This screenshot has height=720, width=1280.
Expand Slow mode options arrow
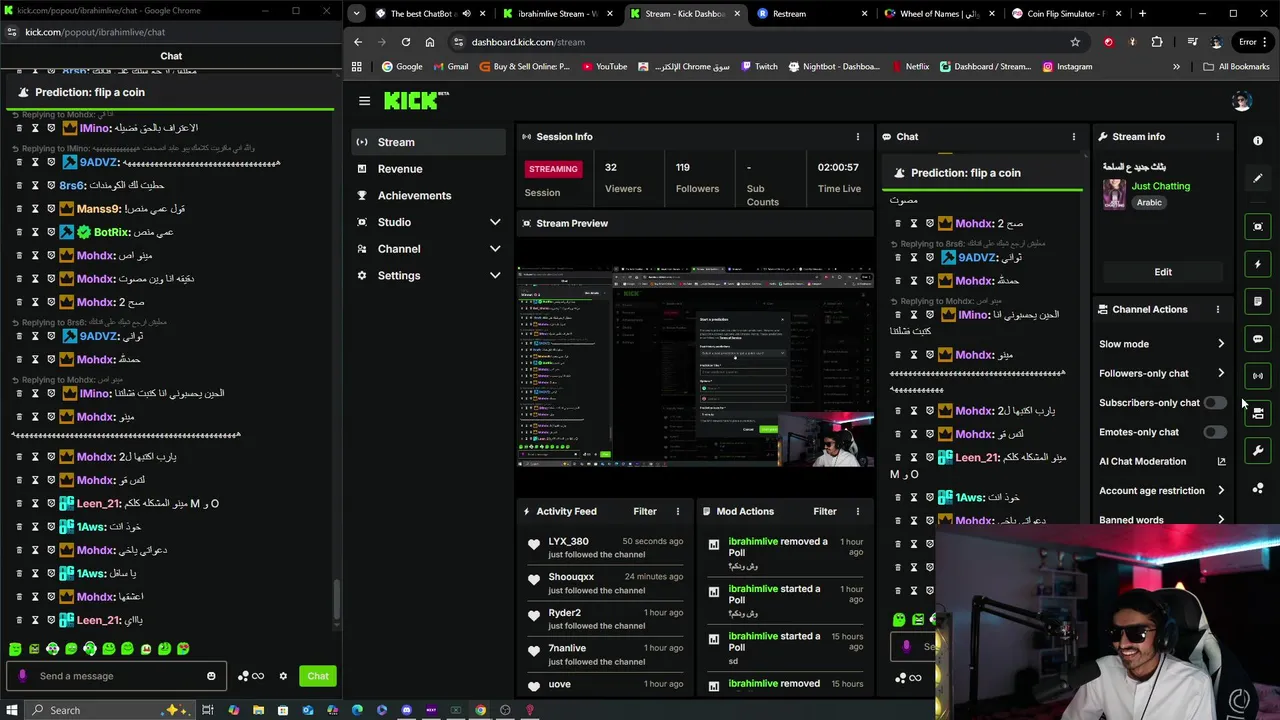coord(1221,344)
